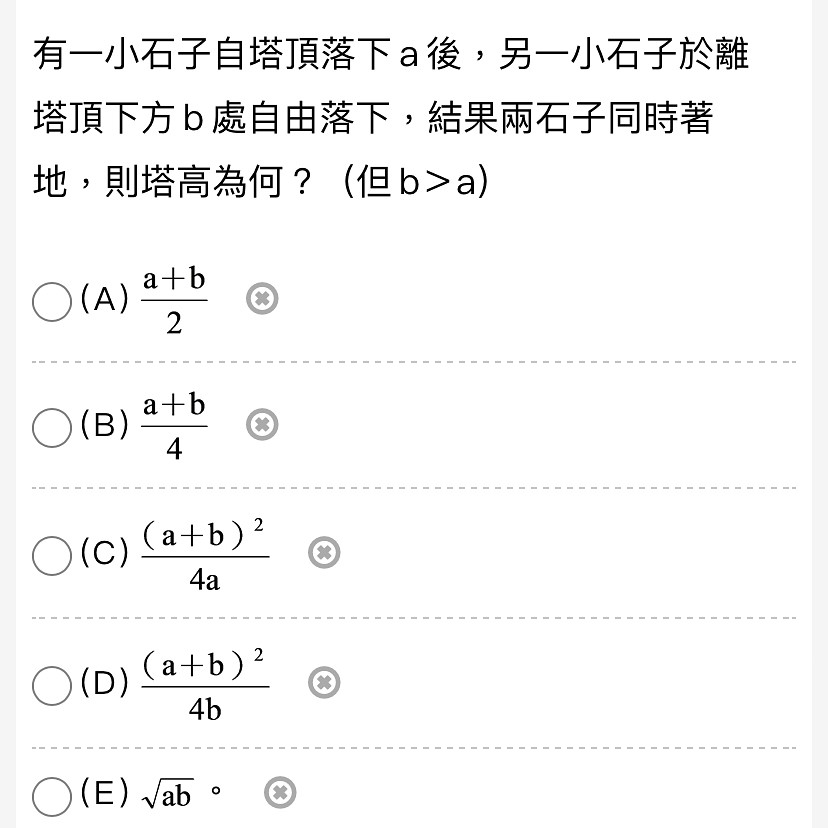Viewport: 828px width, 828px height.
Task: Click the (a+b)/4 fraction formula
Action: point(174,427)
